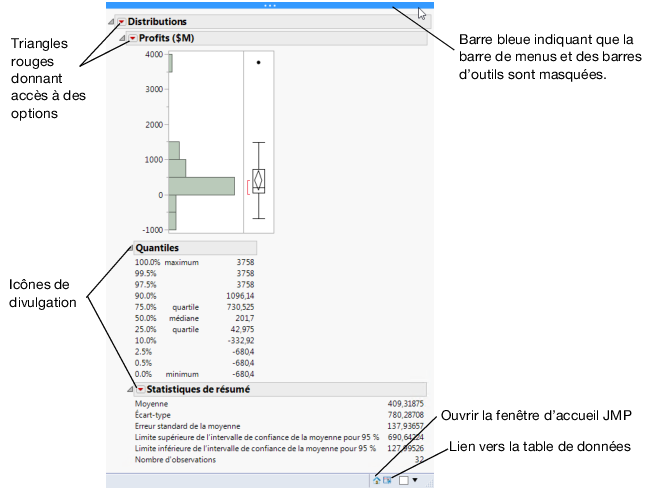Click the 4000 axis label on histogram
Image resolution: width=660 pixels, height=493 pixels.
(x=154, y=54)
